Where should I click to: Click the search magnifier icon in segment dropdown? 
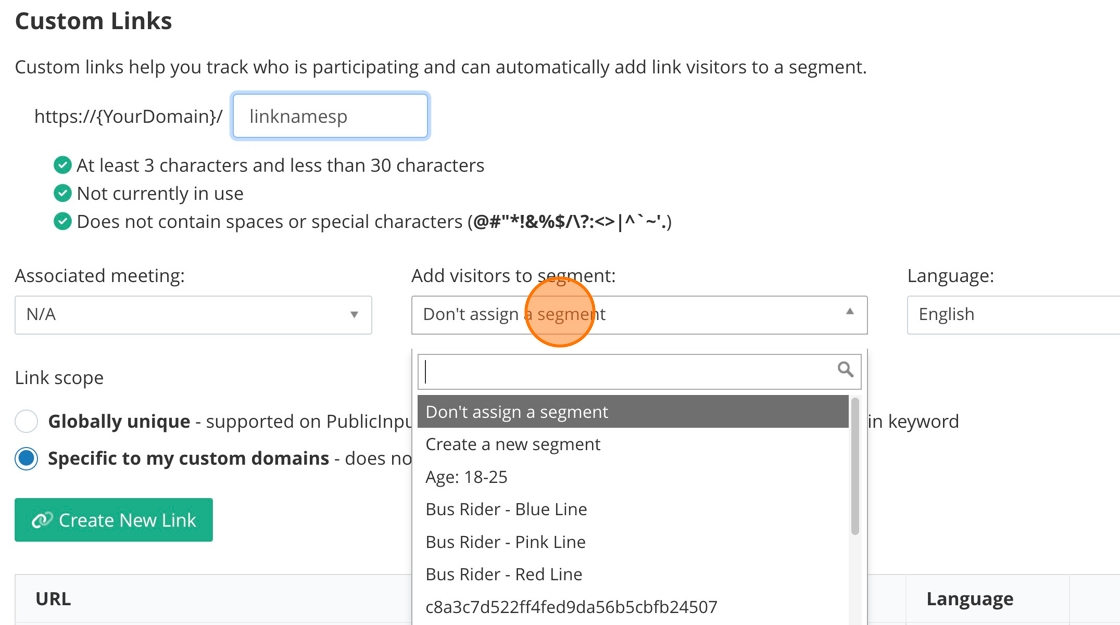(x=845, y=370)
